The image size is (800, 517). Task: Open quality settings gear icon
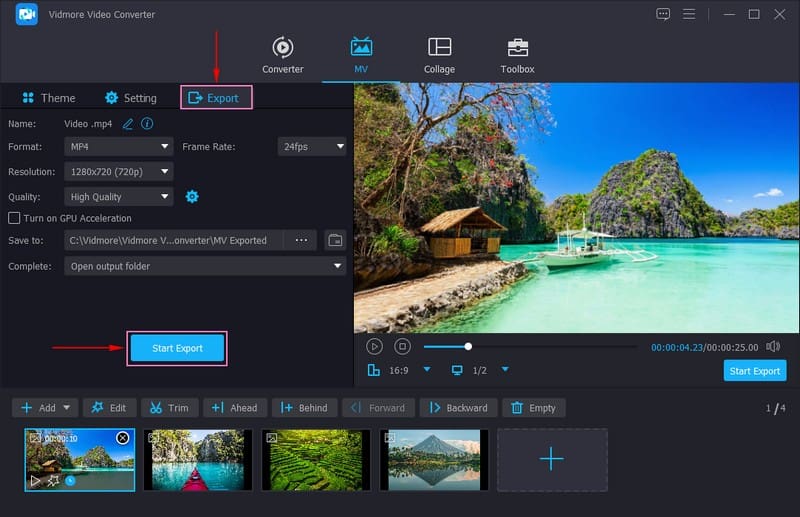192,197
